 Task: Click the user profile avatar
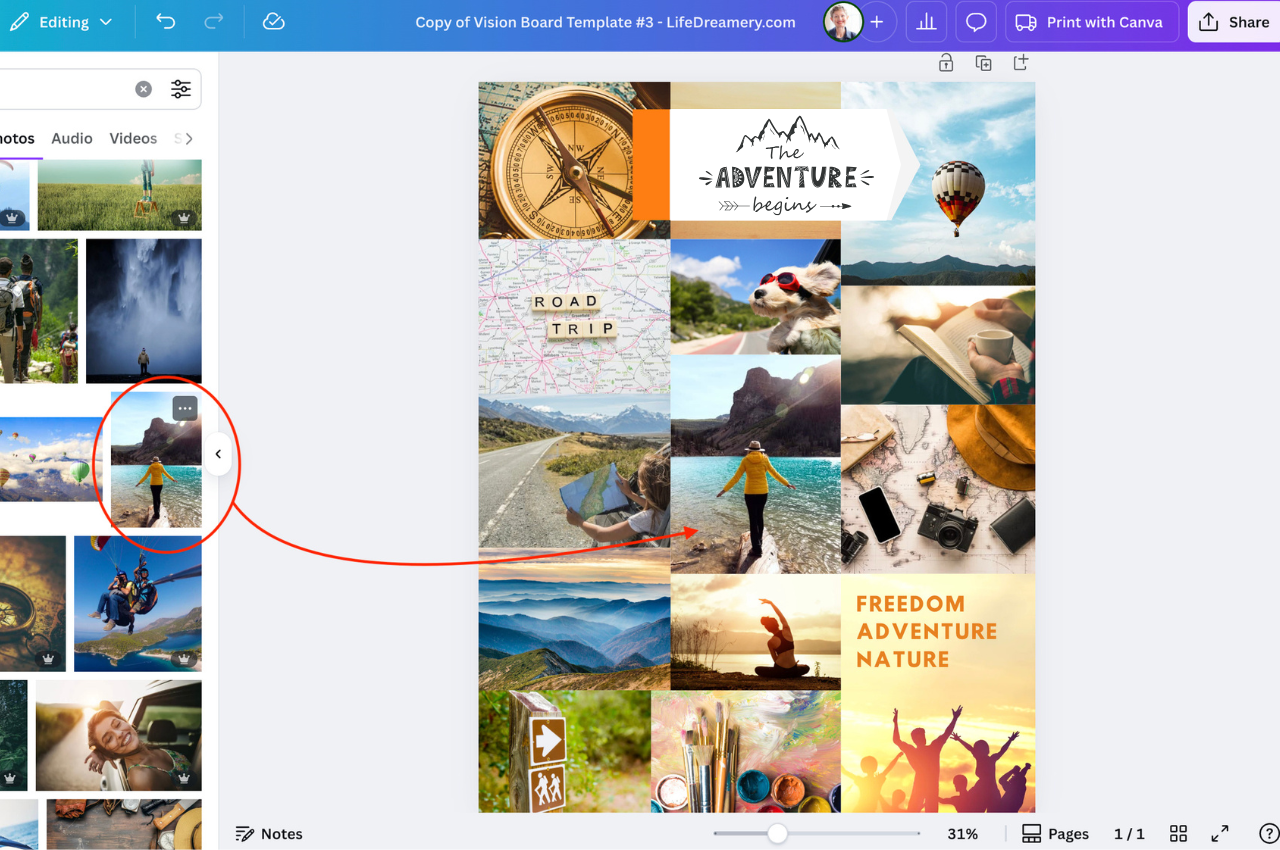pyautogui.click(x=843, y=22)
